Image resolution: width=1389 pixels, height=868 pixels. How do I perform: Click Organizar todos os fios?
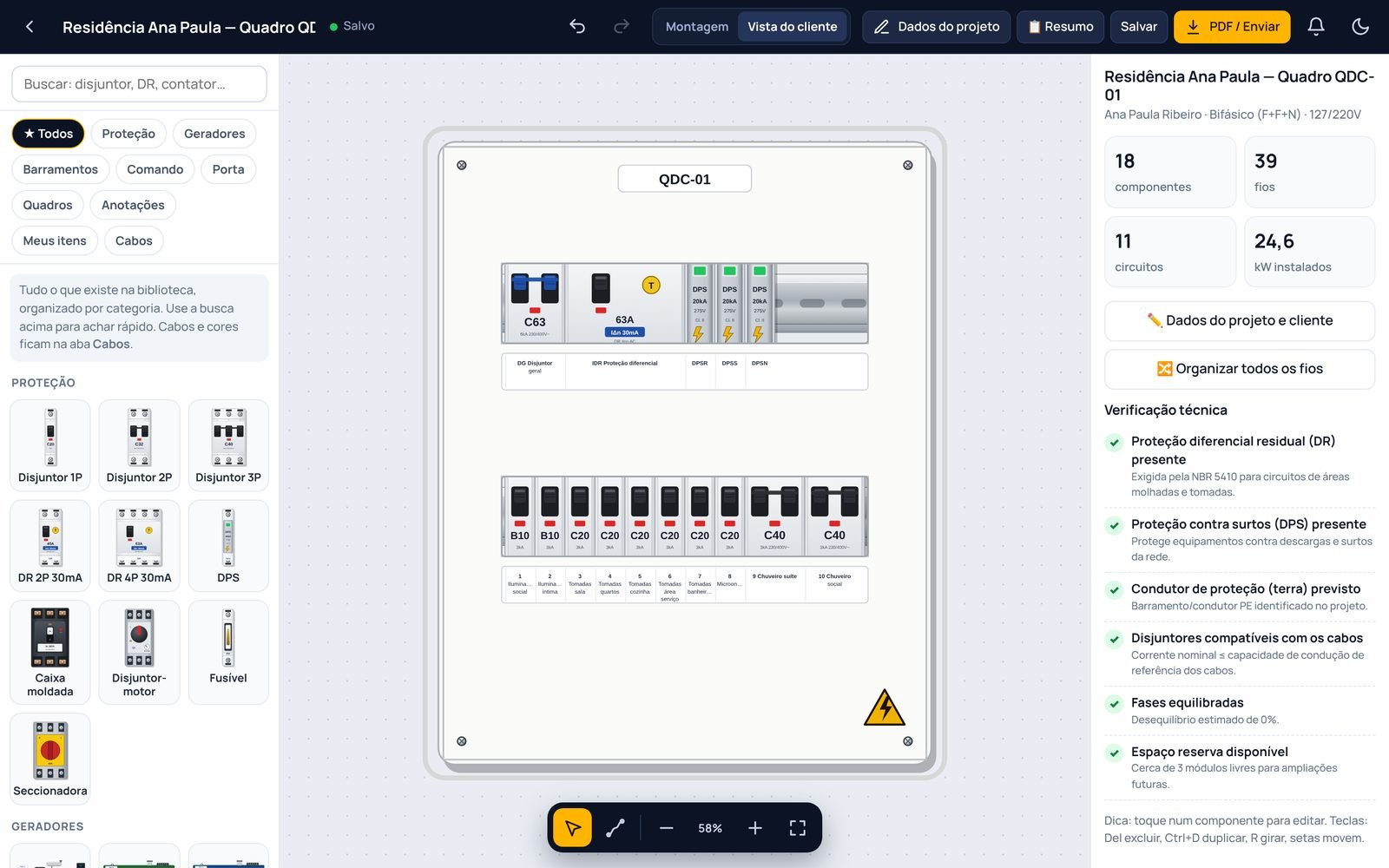click(1240, 369)
